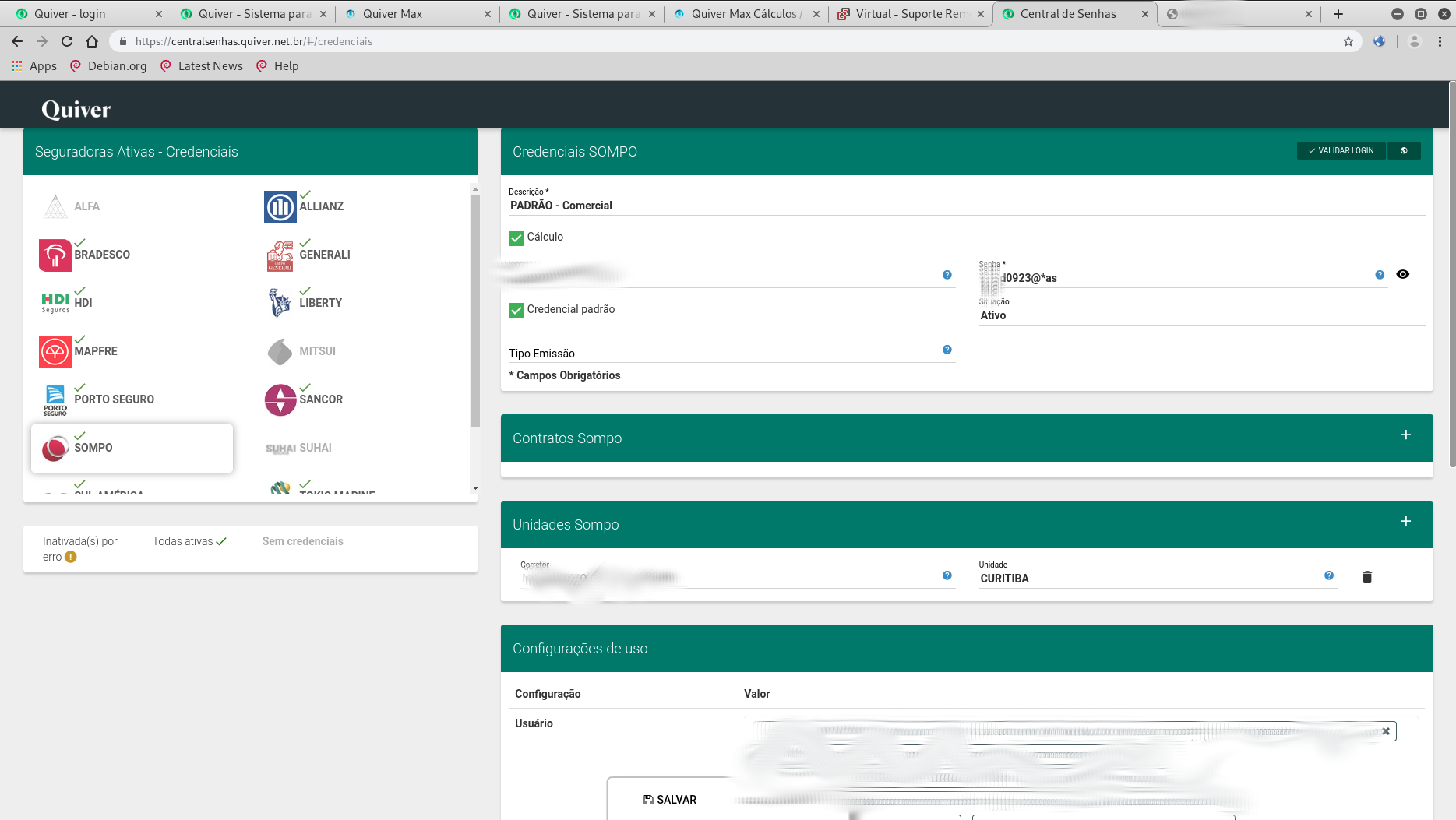Filter insurers by Todas ativas
1456x820 pixels.
[x=189, y=541]
